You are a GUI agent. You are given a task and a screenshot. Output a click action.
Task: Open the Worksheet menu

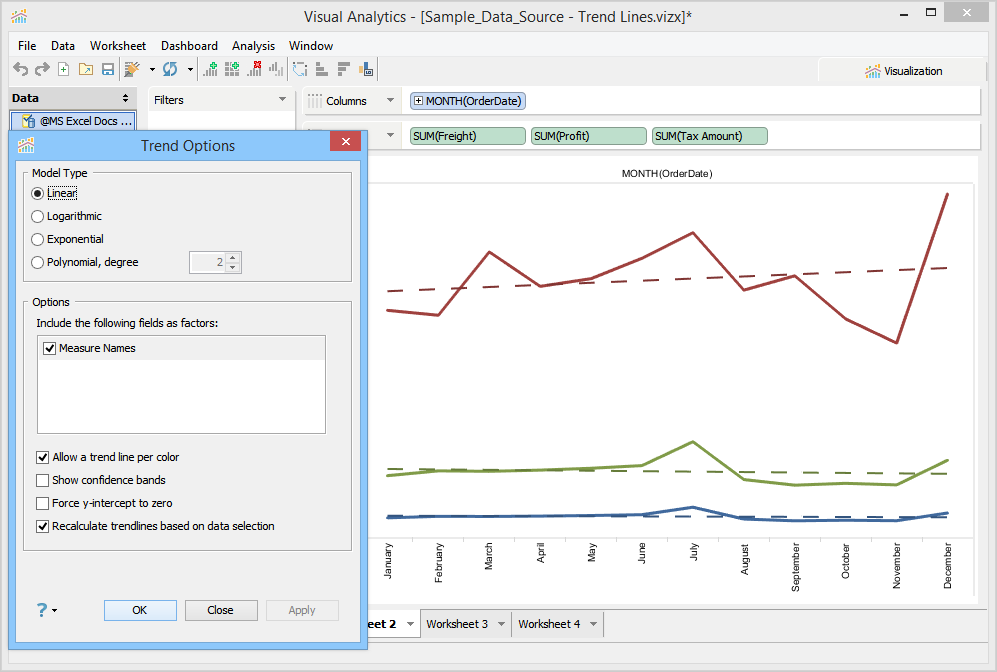[x=118, y=46]
